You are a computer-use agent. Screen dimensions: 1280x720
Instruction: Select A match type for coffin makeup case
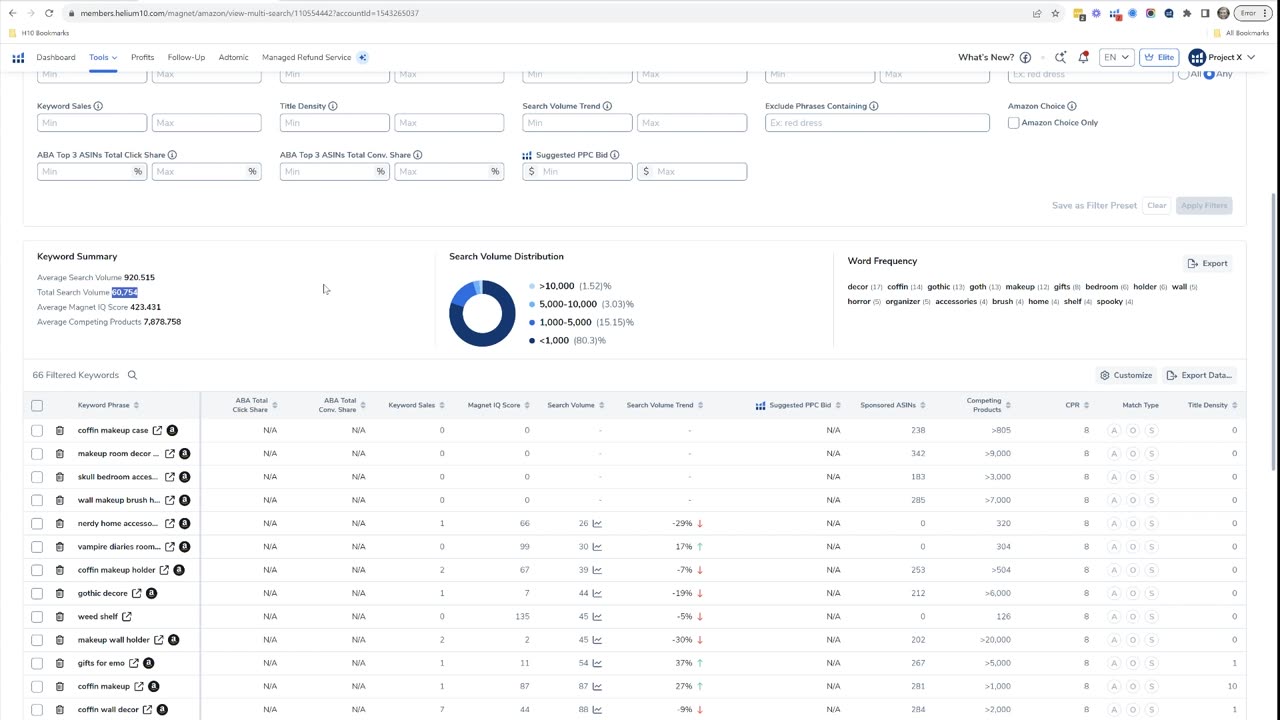pos(1114,430)
